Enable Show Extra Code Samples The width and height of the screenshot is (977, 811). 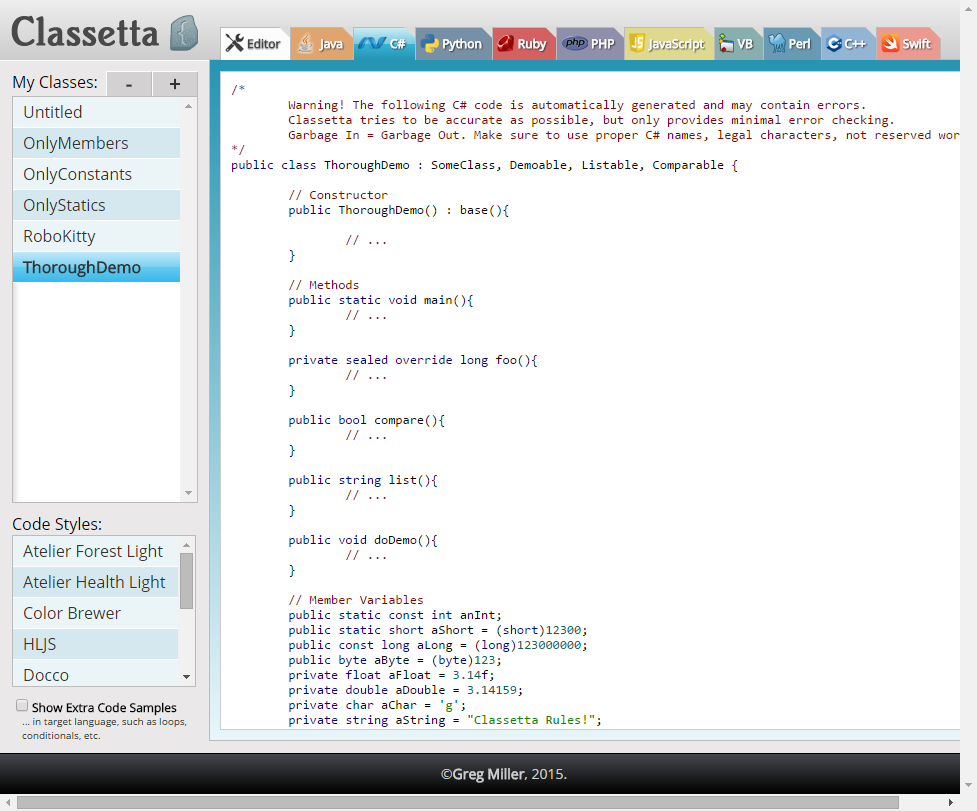[21, 704]
